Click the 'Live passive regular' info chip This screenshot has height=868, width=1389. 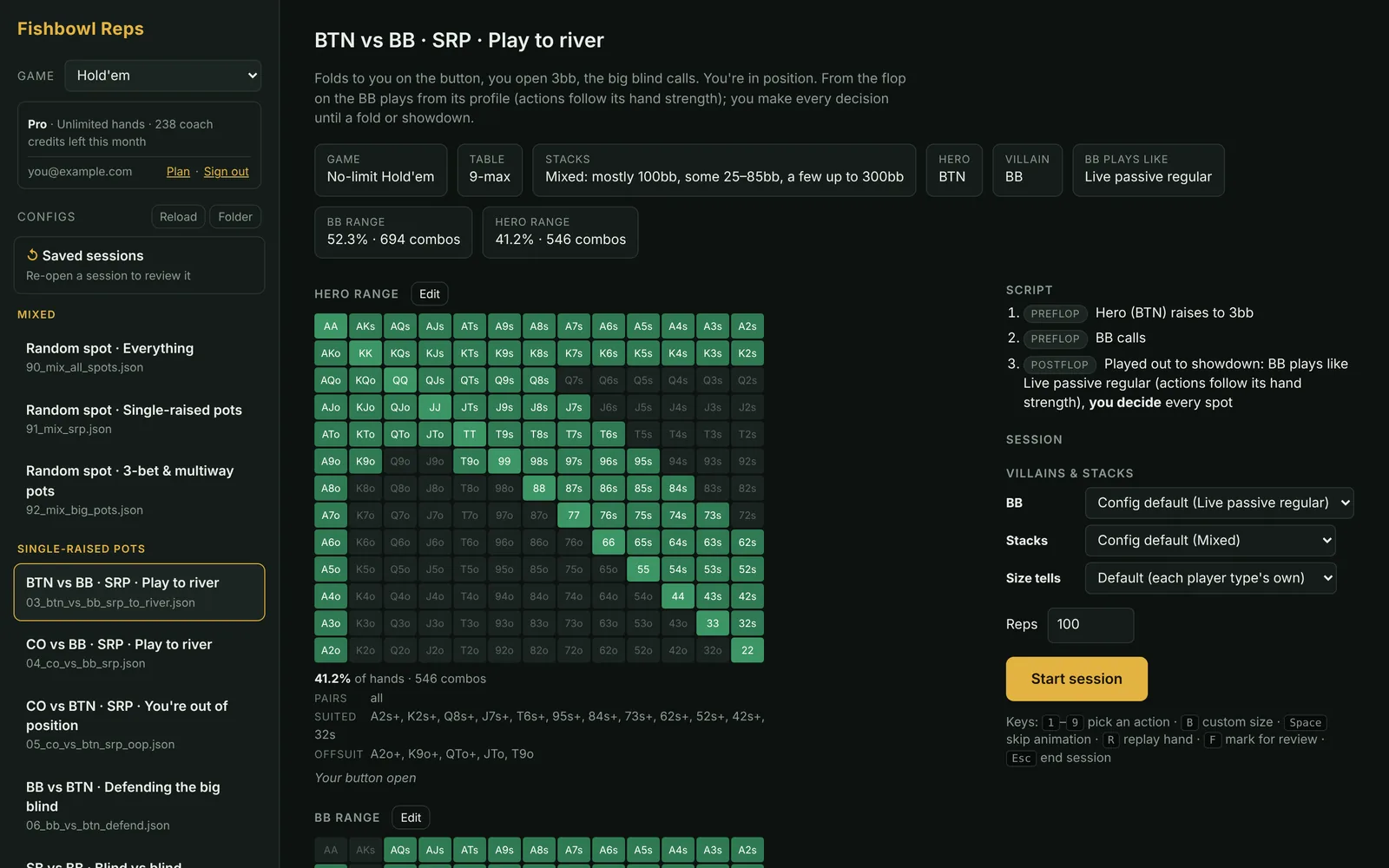click(x=1149, y=170)
